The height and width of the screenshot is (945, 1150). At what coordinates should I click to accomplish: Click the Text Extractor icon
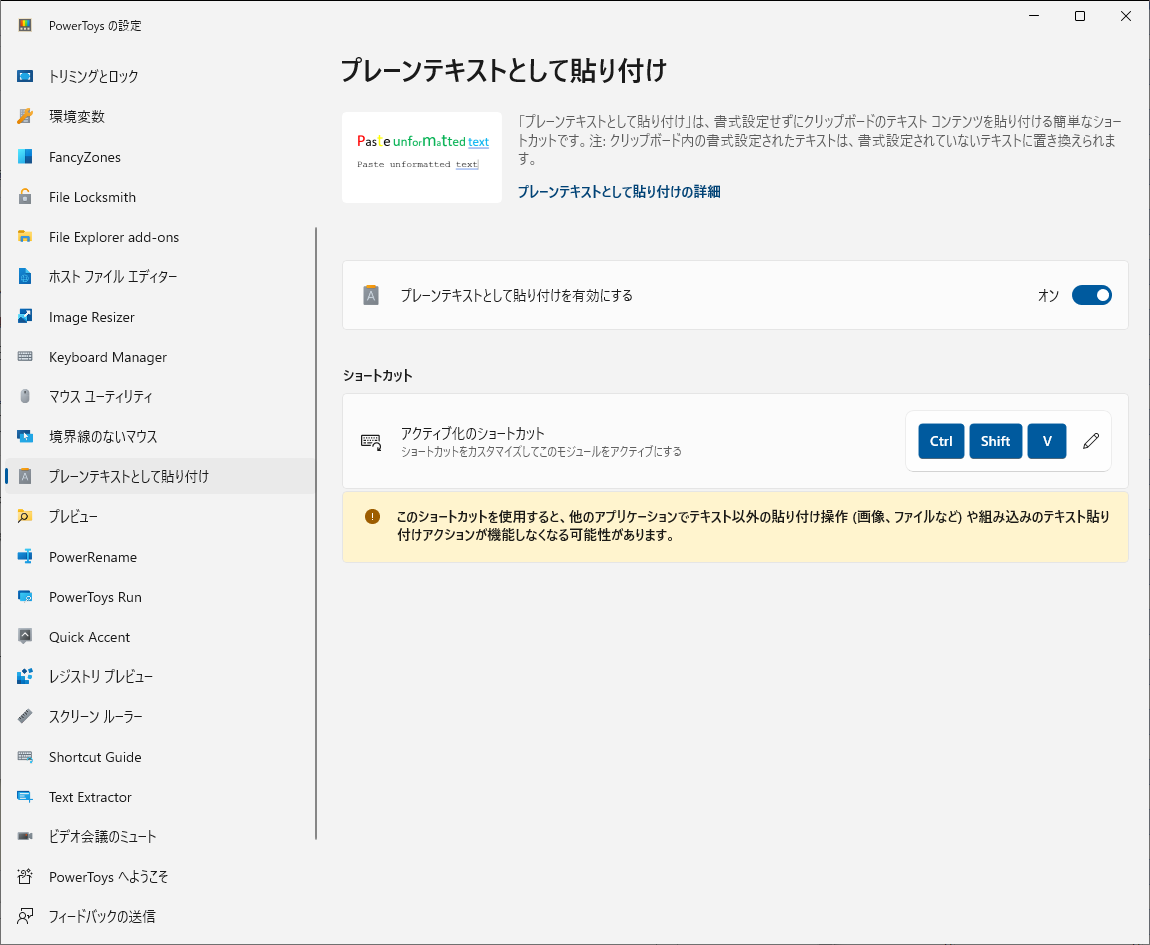[25, 797]
